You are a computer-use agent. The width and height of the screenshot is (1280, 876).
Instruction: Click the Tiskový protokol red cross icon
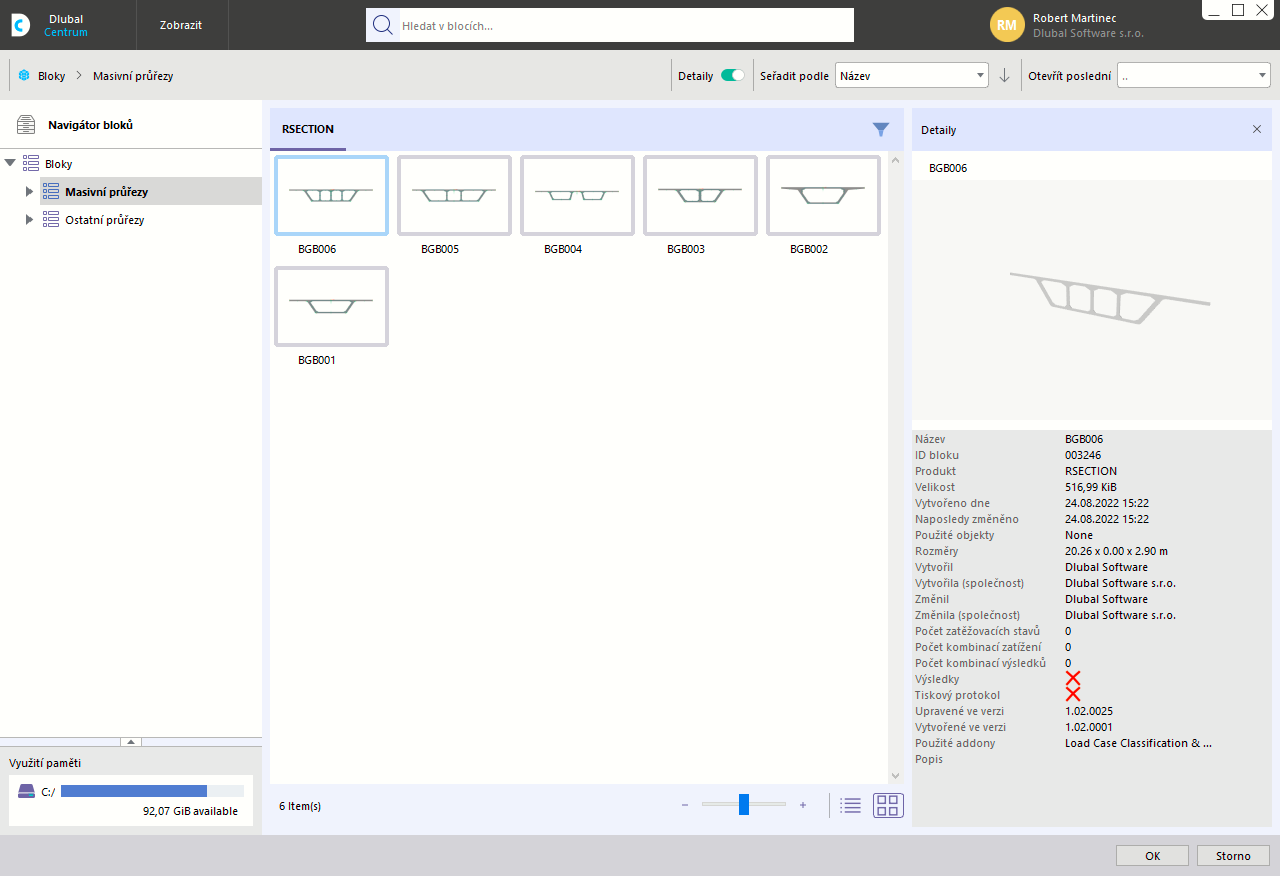[x=1073, y=695]
